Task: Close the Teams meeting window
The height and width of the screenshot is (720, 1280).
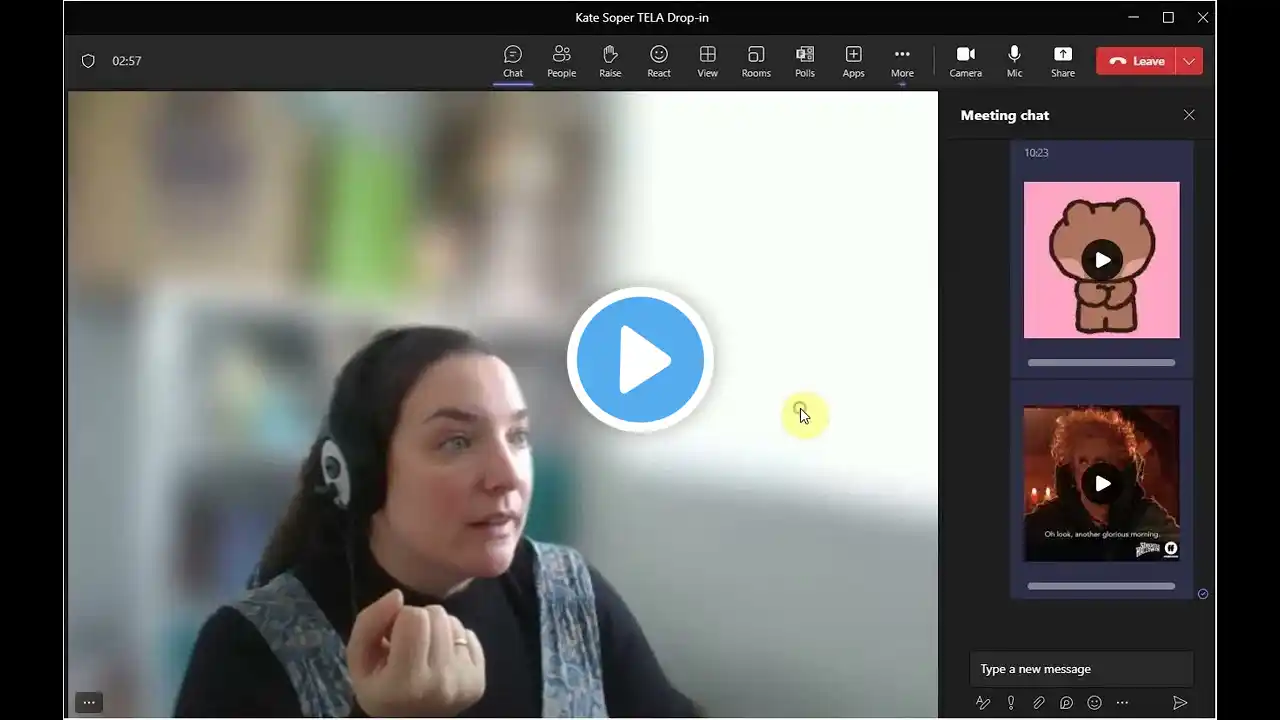Action: [1203, 17]
